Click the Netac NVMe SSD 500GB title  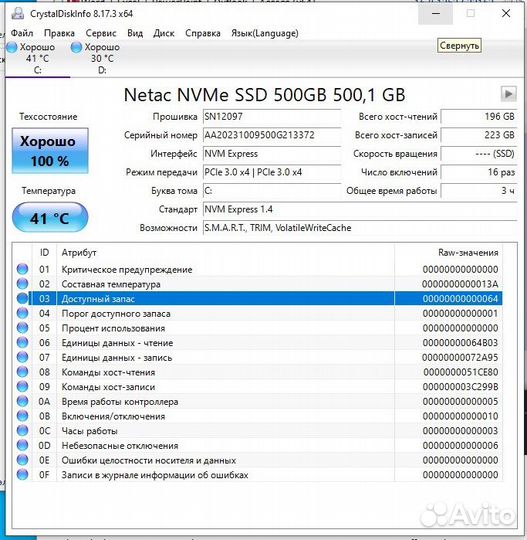[265, 95]
